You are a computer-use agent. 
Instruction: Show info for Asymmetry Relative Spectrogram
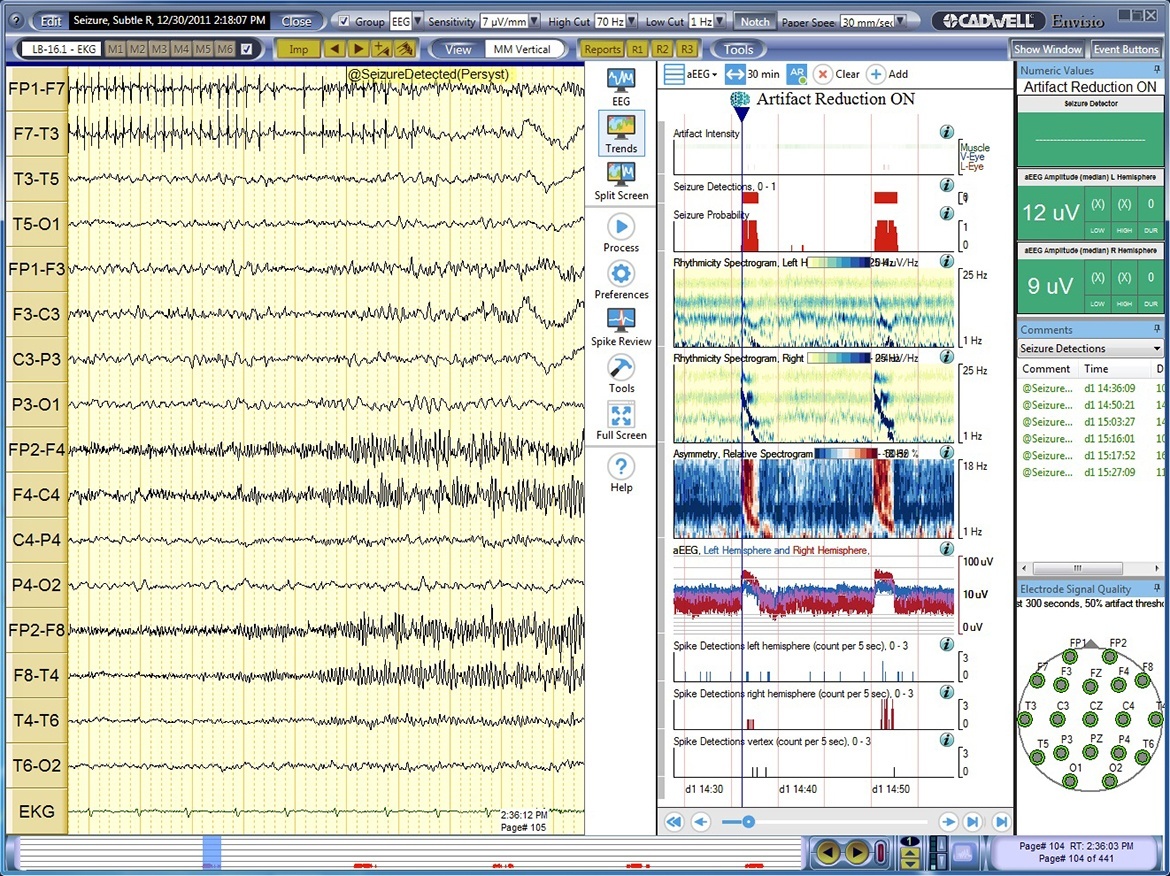pos(946,452)
